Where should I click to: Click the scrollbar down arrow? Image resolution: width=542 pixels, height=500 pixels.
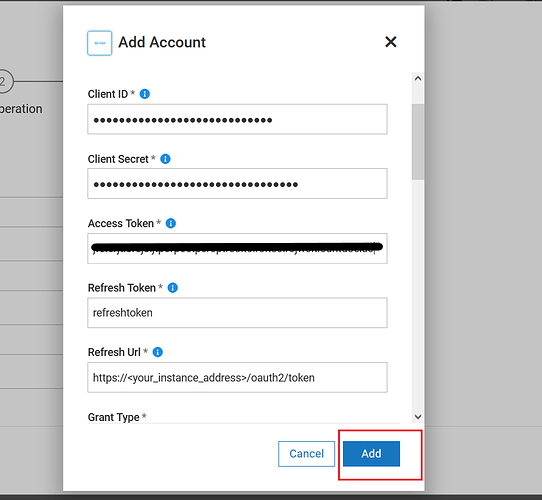pyautogui.click(x=418, y=417)
